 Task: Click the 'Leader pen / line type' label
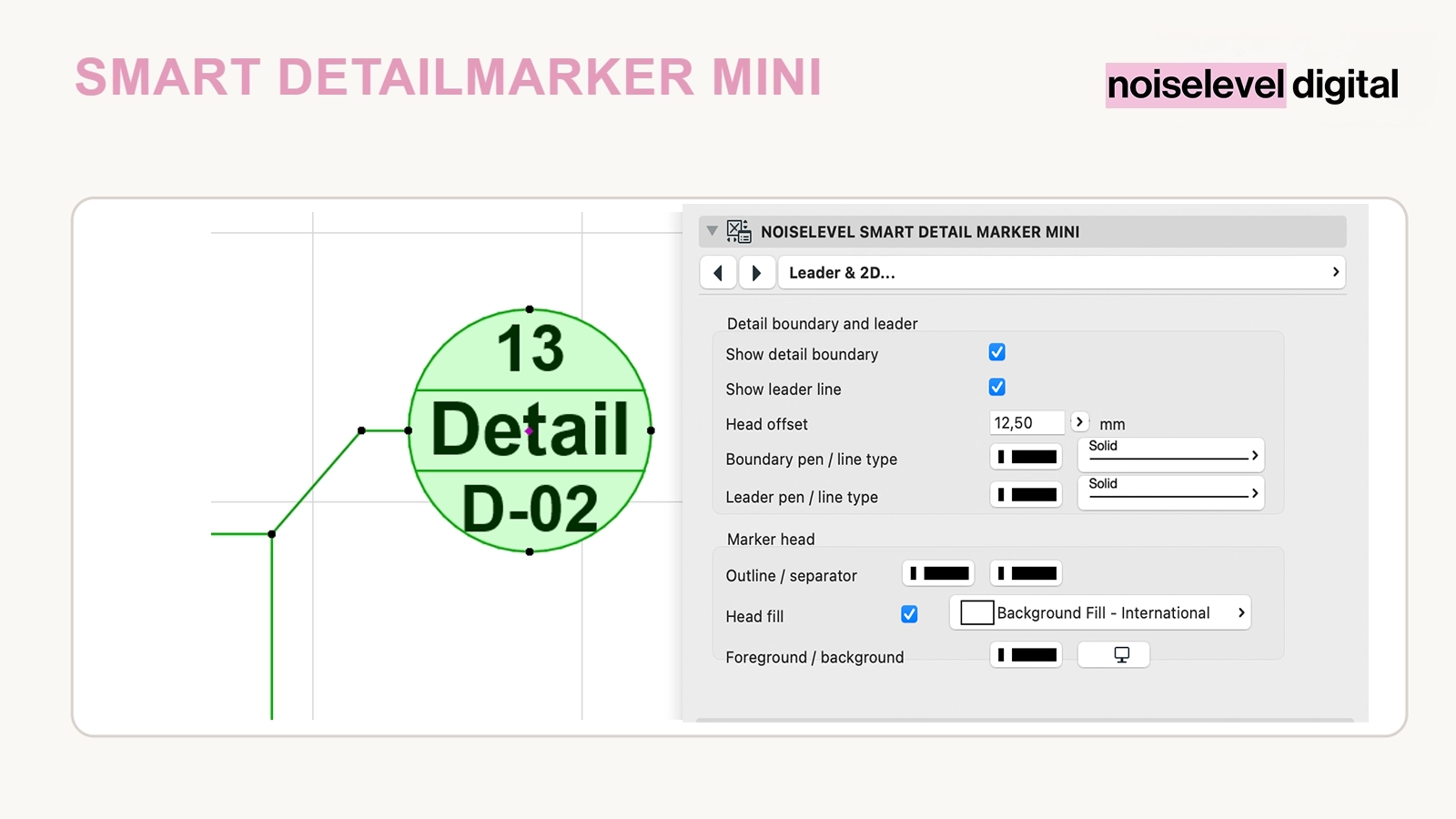(x=802, y=497)
